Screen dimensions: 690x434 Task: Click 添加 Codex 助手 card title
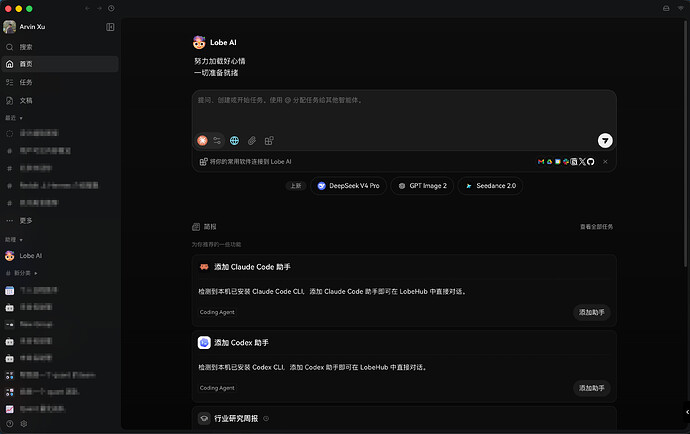tap(241, 342)
